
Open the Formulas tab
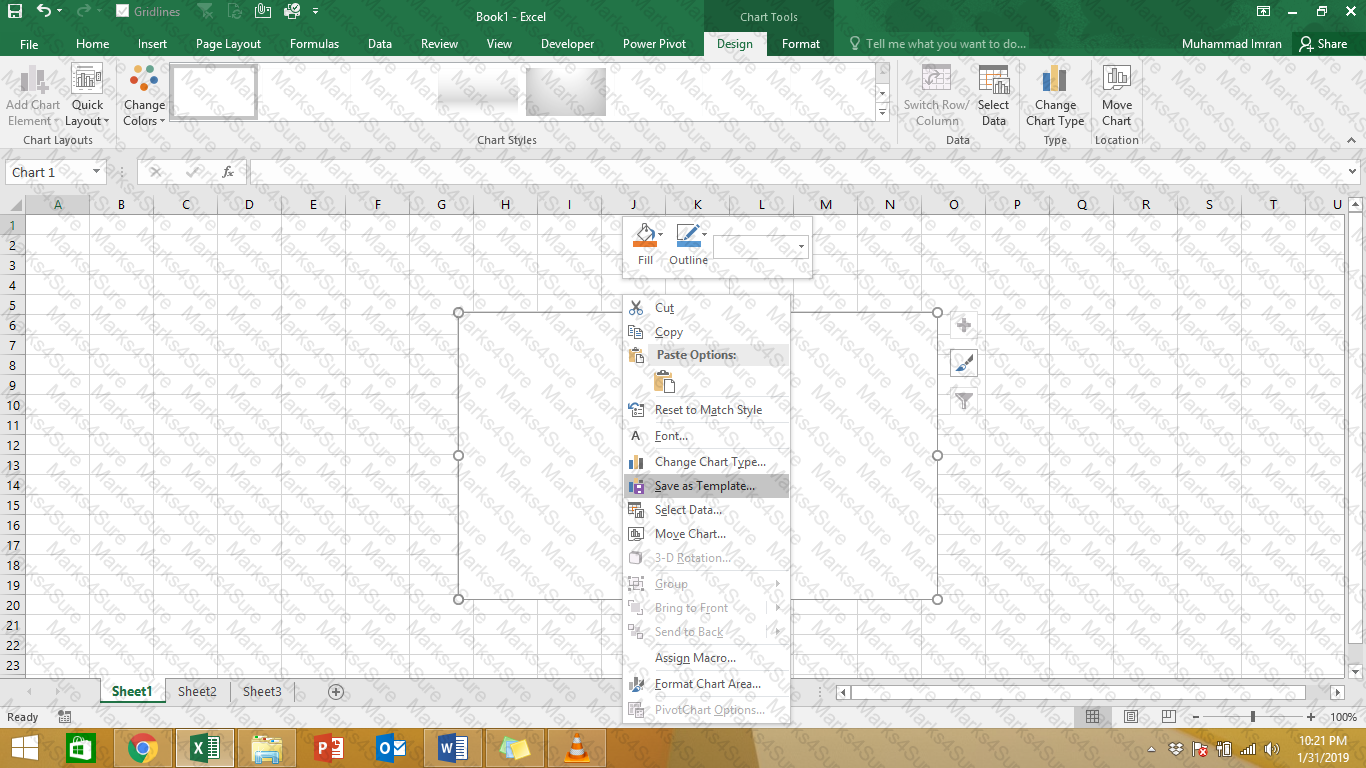pos(314,44)
